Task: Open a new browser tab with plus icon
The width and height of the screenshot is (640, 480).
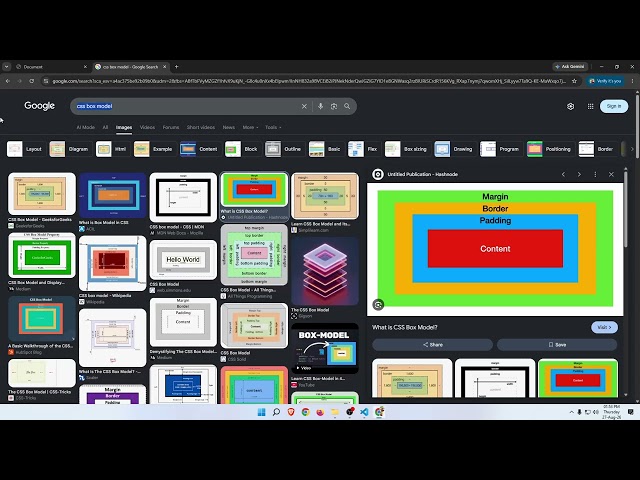Action: coord(176,67)
